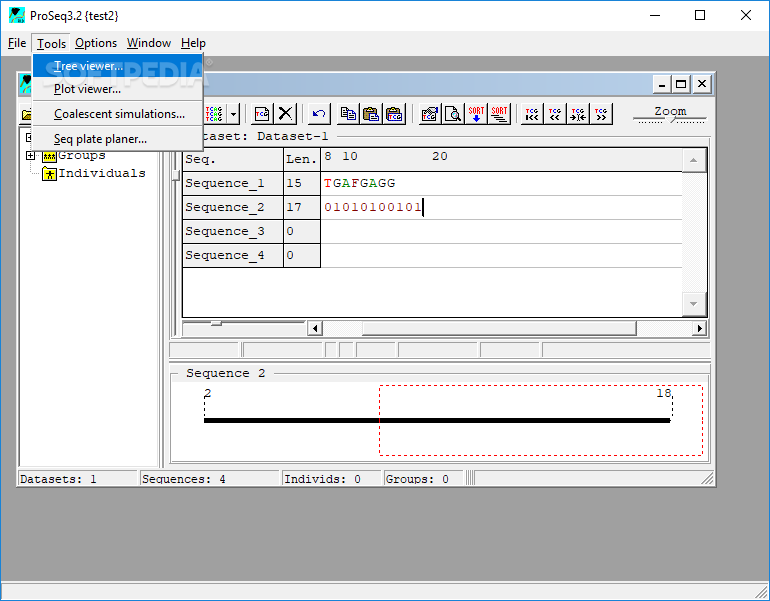The width and height of the screenshot is (770, 601).
Task: Minimize the inner dataset window
Action: (x=662, y=84)
